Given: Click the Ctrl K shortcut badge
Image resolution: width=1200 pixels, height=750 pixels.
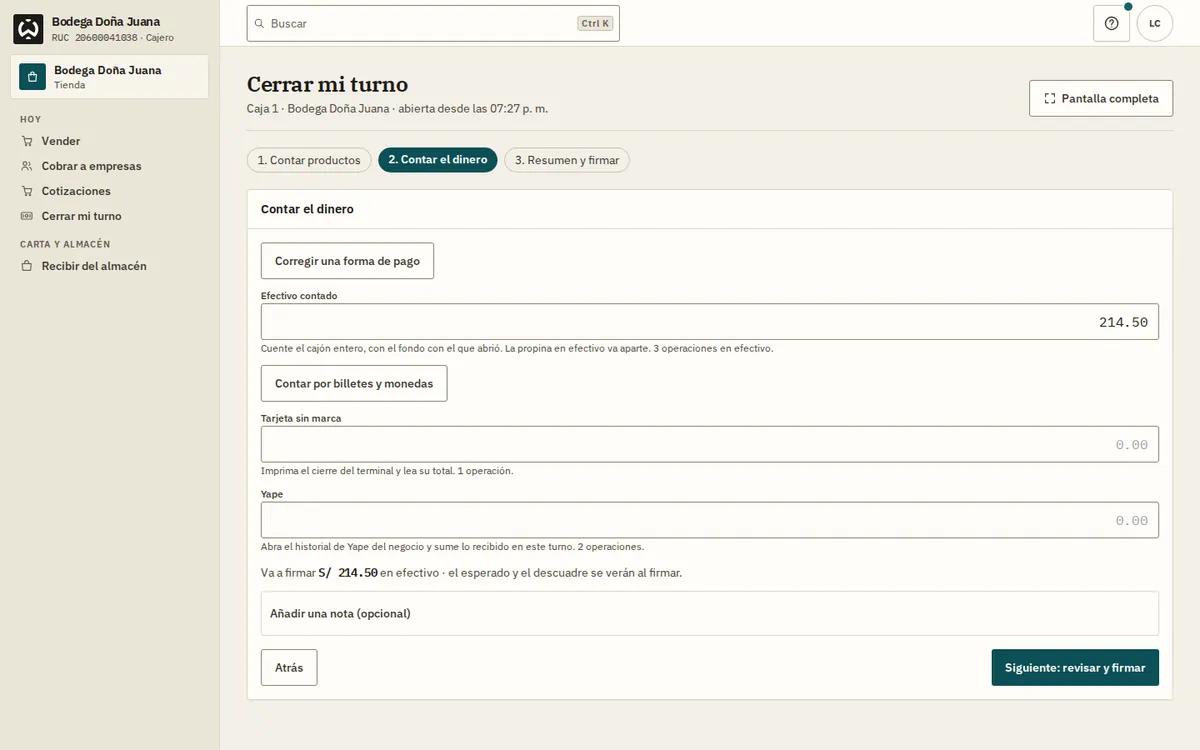Looking at the screenshot, I should 595,23.
